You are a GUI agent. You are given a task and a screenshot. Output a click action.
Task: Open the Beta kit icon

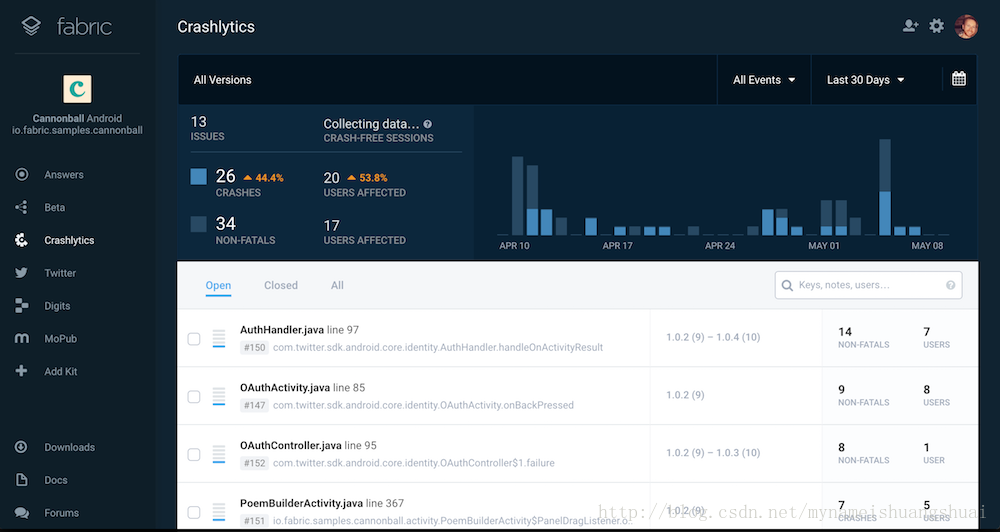point(22,207)
